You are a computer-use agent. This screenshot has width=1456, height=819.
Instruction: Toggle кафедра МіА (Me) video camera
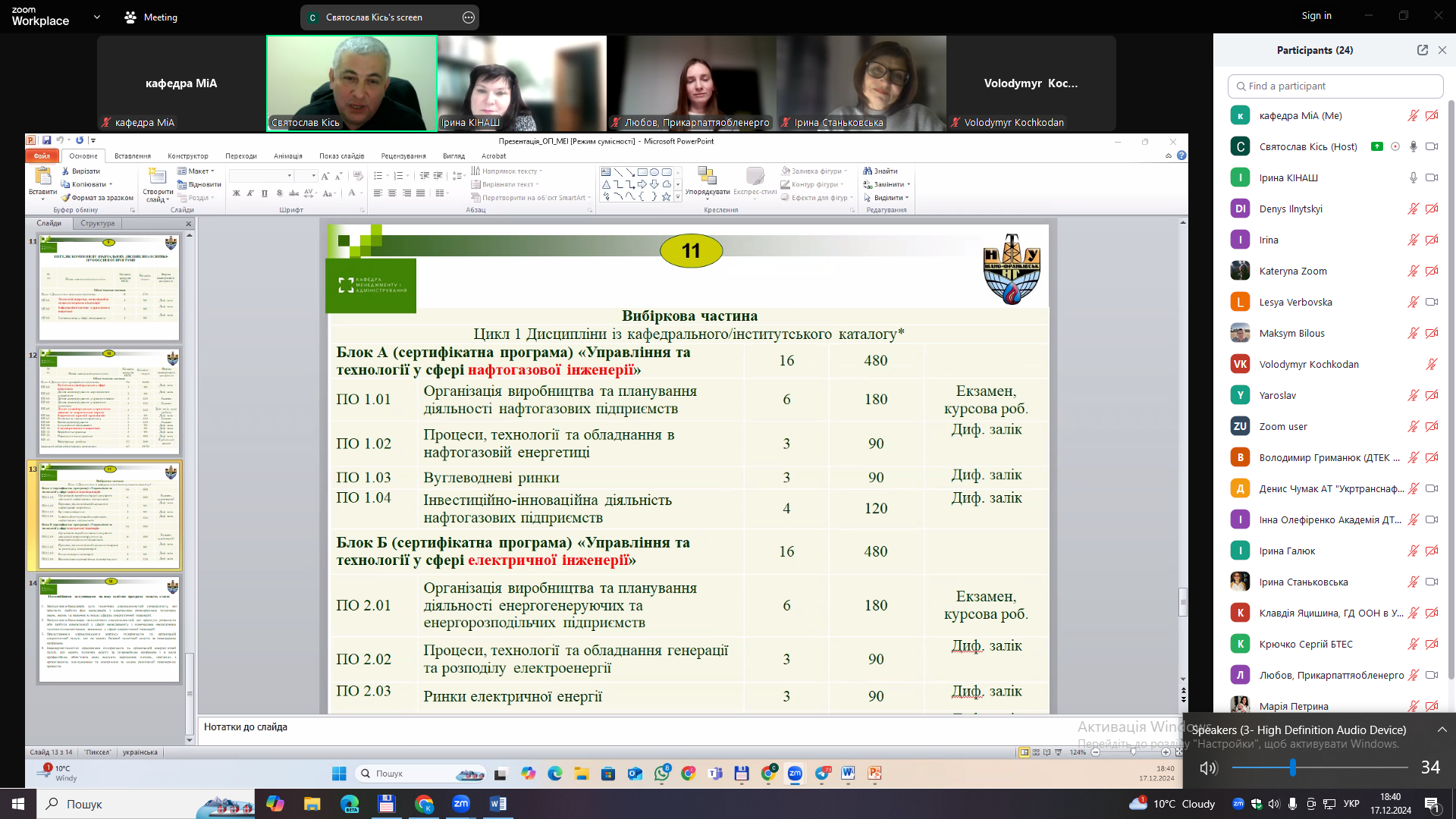pos(1431,115)
